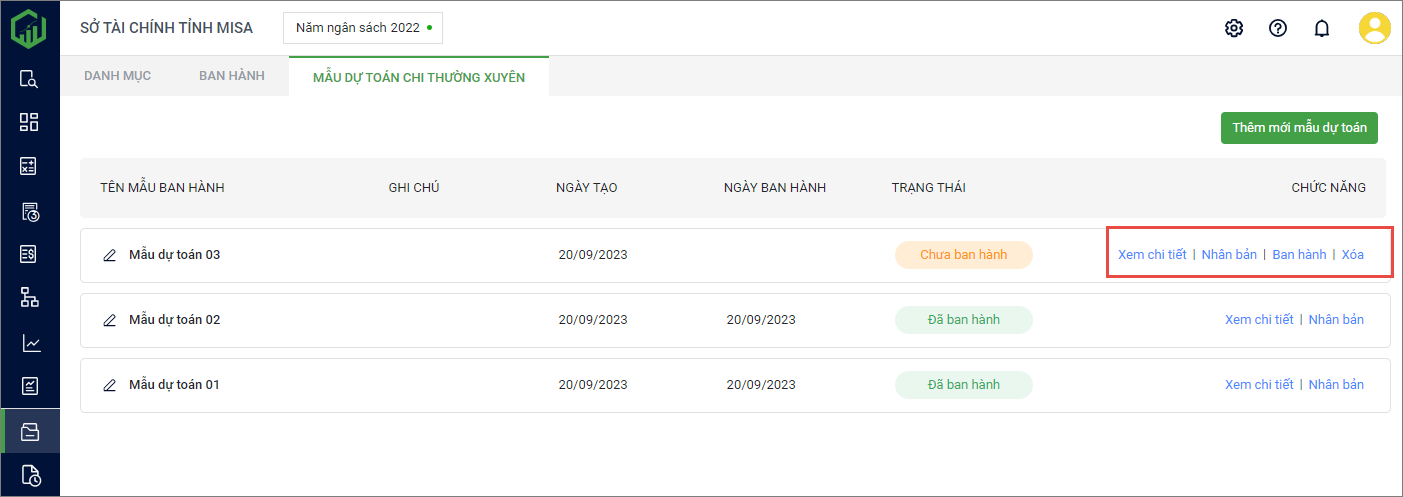Open the Năm ngân sách 2022 selector
The width and height of the screenshot is (1403, 497).
[x=363, y=28]
